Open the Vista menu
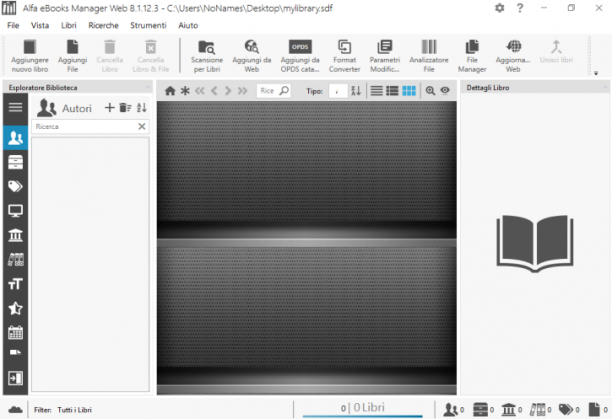The height and width of the screenshot is (419, 612). (x=40, y=25)
